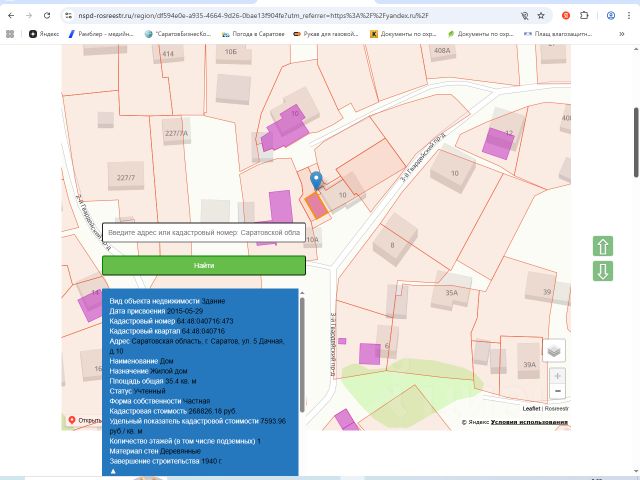Screen dimensions: 640x480
Task: Zoom out the map with minus
Action: click(x=557, y=391)
